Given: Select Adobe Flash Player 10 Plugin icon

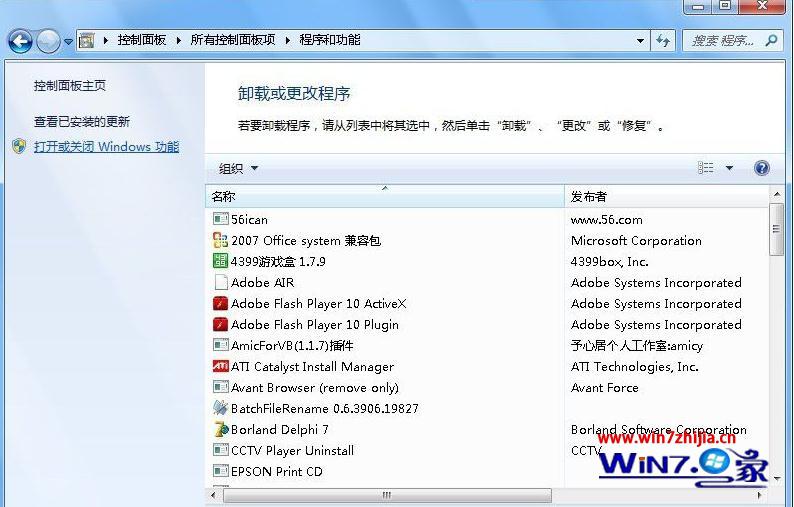Looking at the screenshot, I should click(x=220, y=324).
